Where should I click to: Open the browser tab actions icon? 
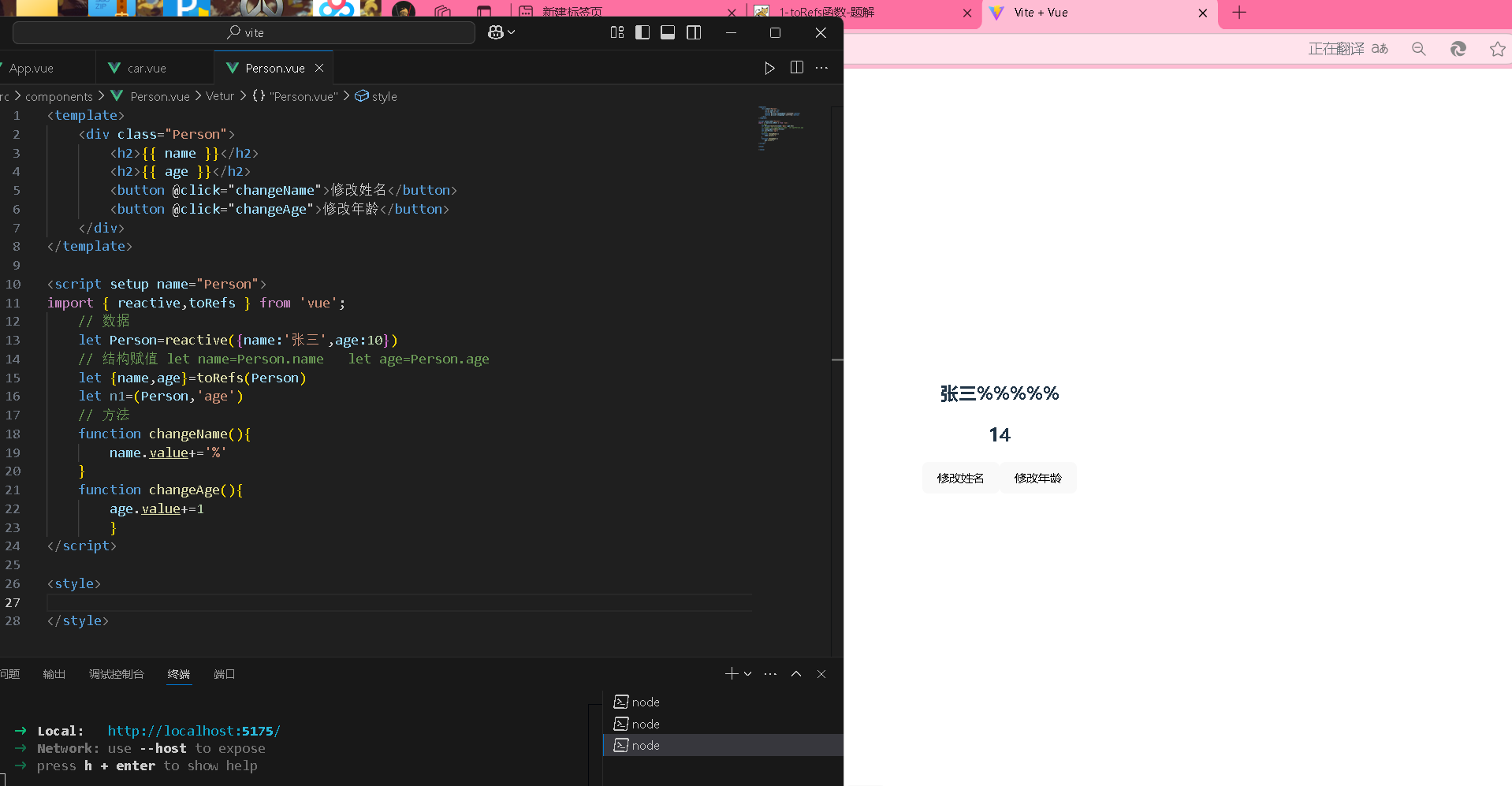[x=484, y=12]
